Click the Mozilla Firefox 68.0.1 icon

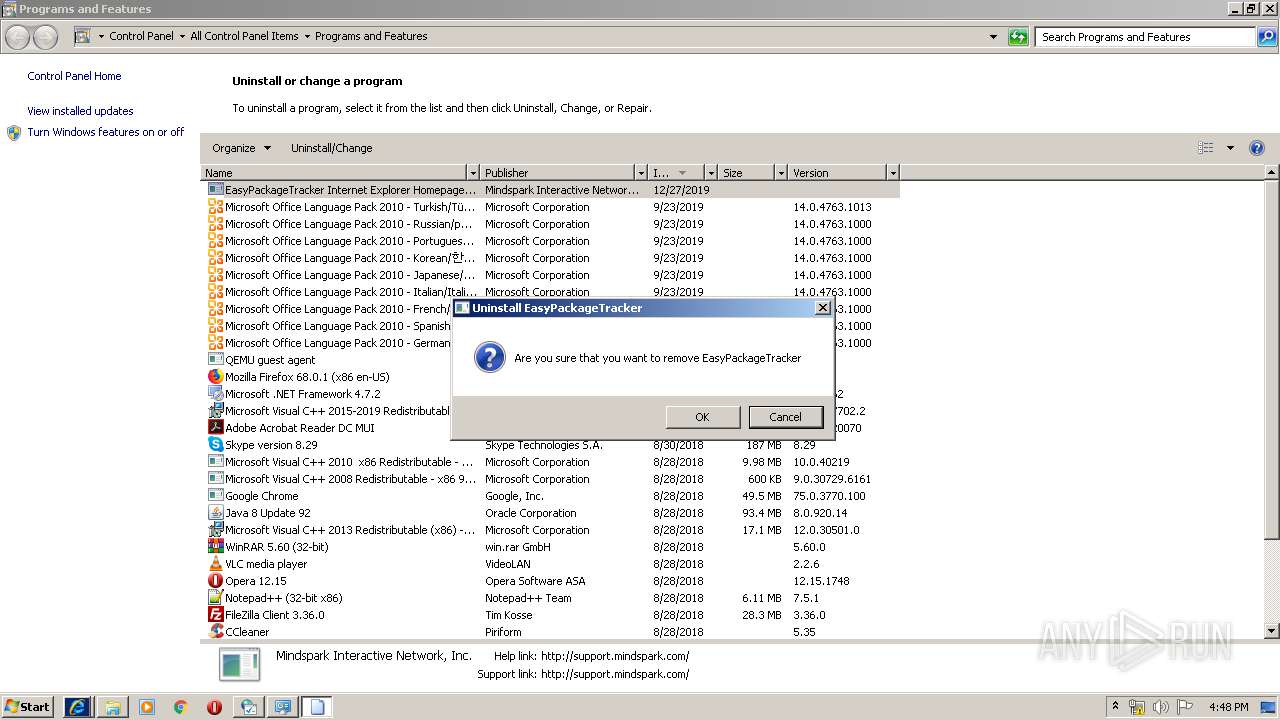pyautogui.click(x=215, y=377)
